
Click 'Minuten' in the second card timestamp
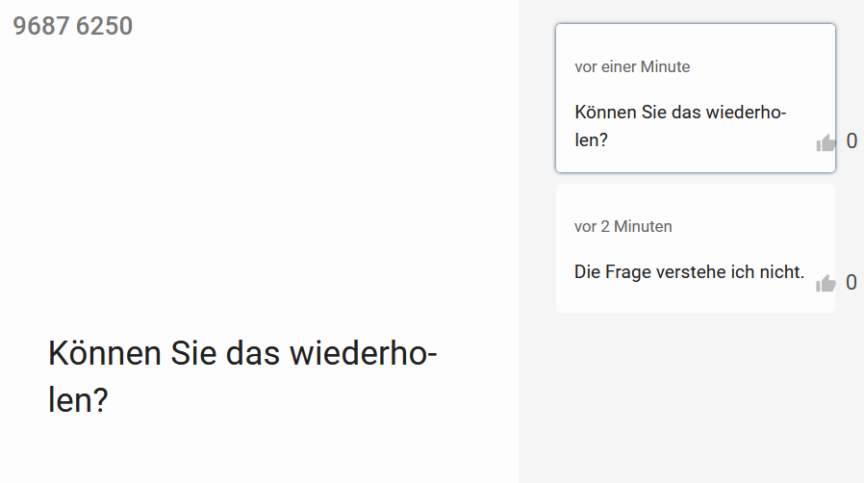pos(643,226)
